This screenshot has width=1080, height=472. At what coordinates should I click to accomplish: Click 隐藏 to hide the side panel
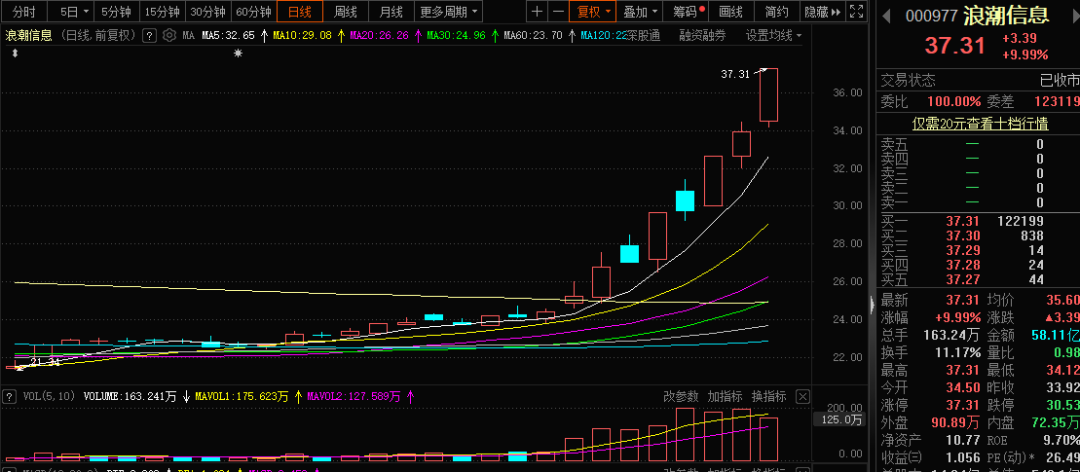822,12
